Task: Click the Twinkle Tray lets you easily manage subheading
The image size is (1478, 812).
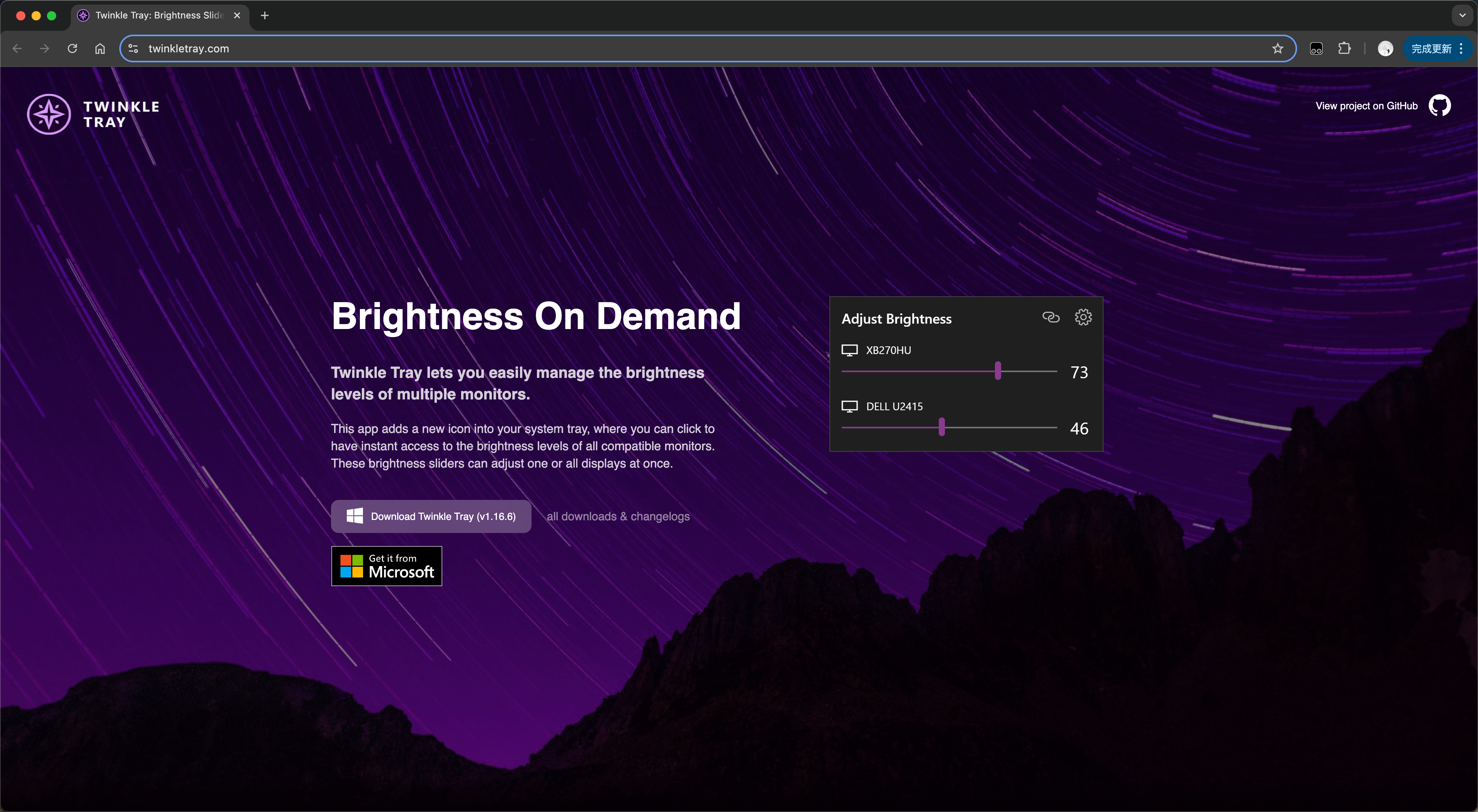Action: (518, 383)
